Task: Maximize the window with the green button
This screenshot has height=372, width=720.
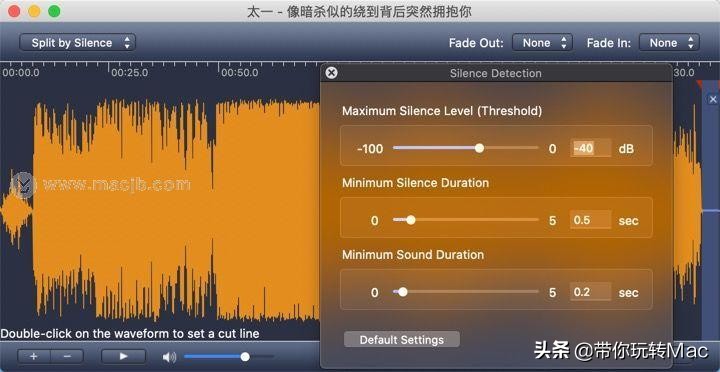Action: [x=54, y=11]
